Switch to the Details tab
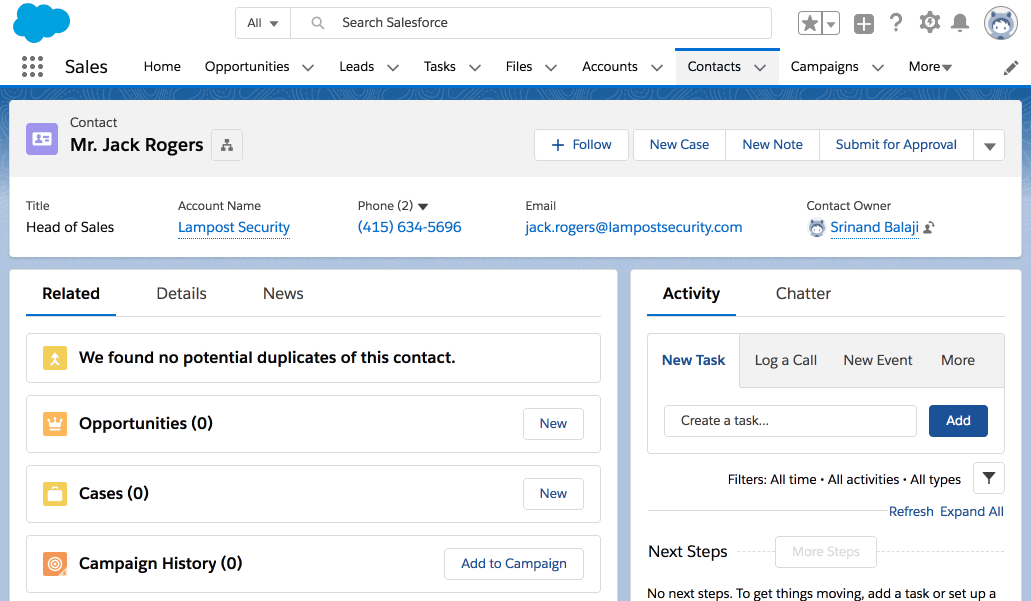1031x601 pixels. coord(181,294)
